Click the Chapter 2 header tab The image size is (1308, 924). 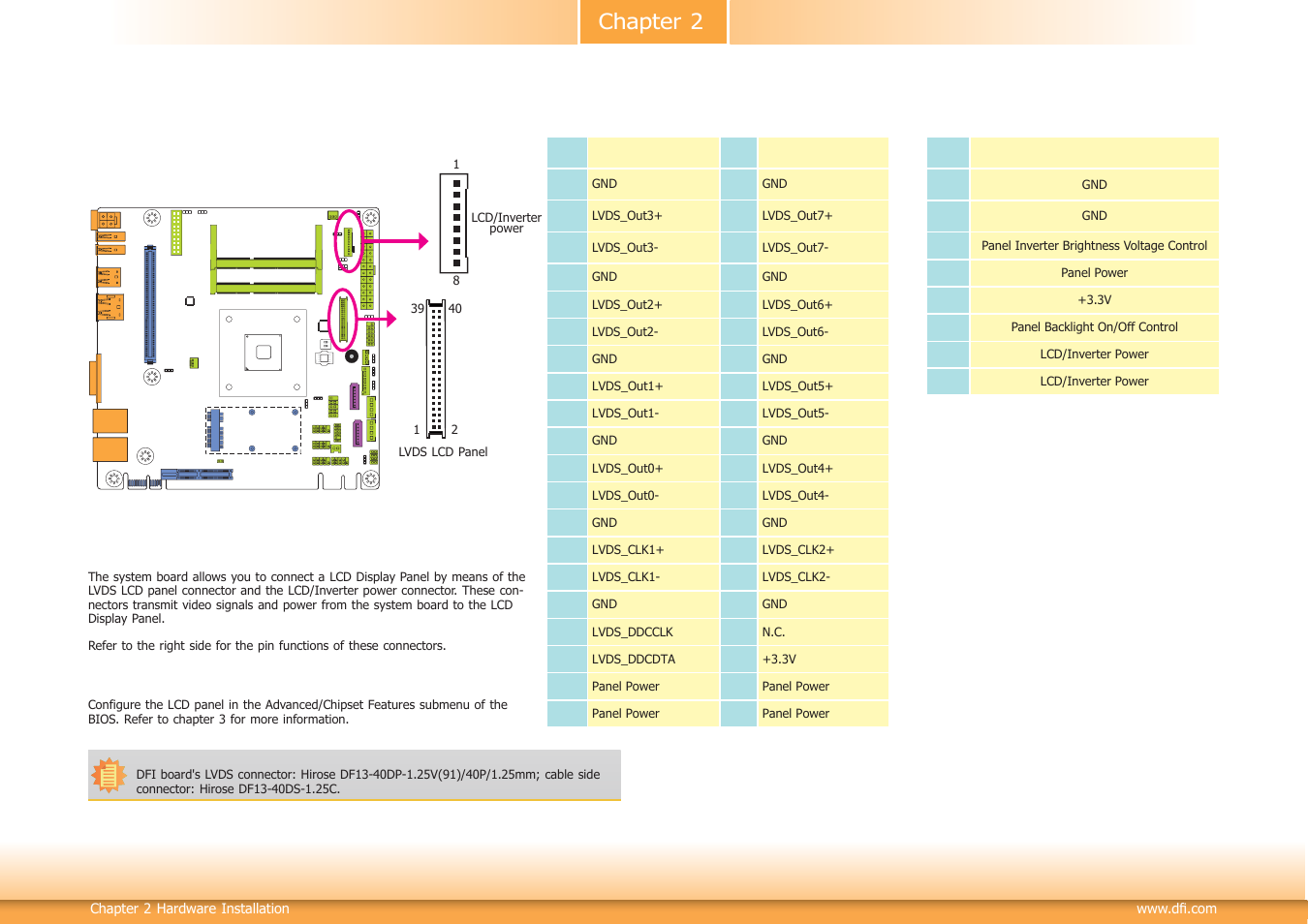[x=653, y=21]
